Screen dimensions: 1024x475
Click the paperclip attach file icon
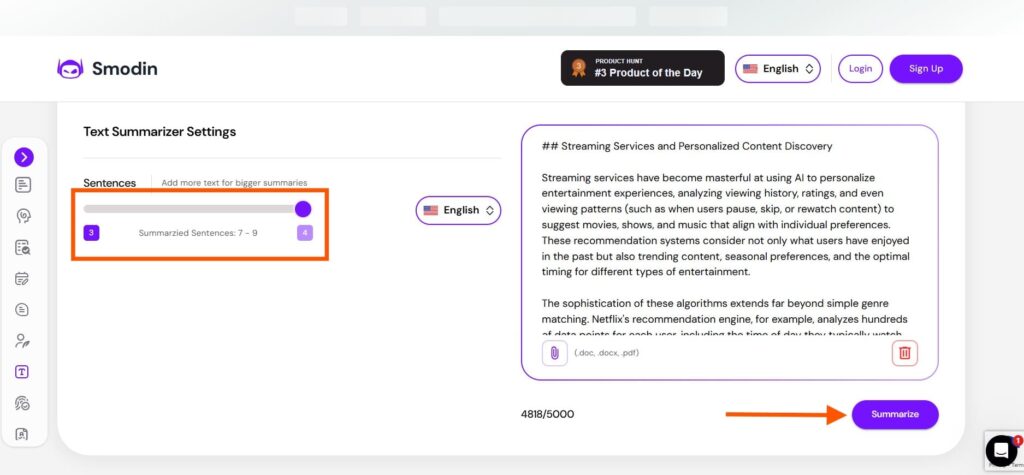pos(554,353)
